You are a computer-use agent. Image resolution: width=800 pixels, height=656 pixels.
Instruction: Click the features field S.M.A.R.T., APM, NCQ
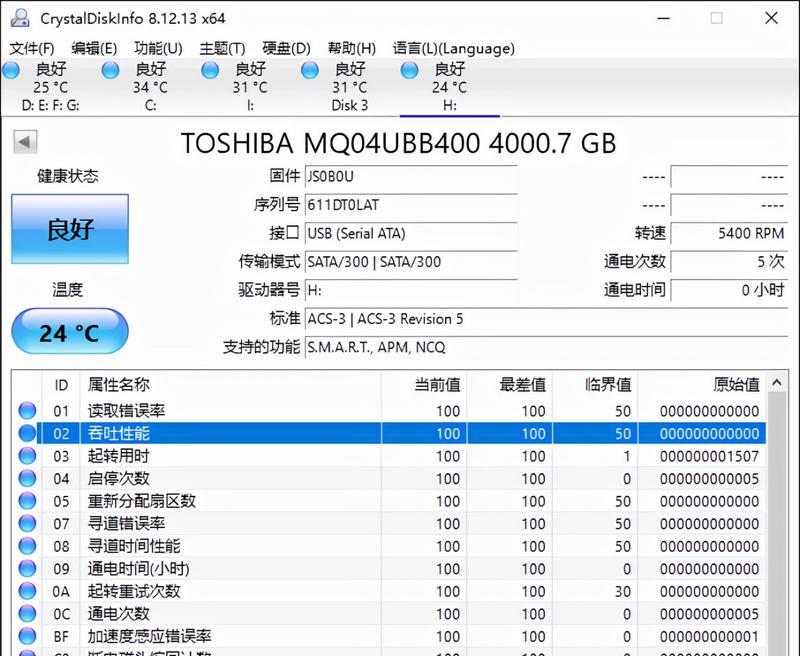pyautogui.click(x=546, y=348)
